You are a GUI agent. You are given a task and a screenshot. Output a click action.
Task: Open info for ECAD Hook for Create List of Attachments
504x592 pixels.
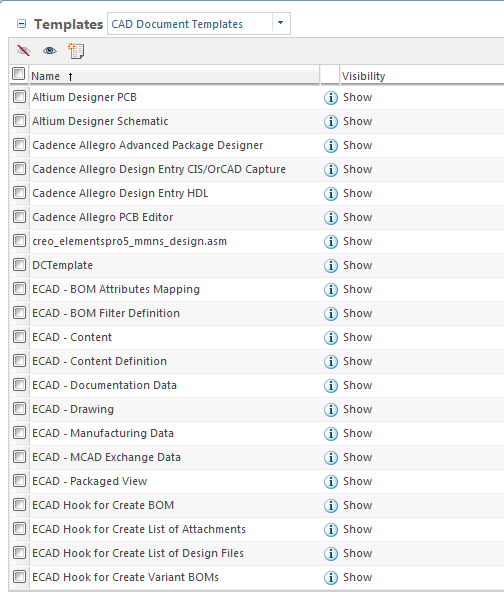coord(331,529)
